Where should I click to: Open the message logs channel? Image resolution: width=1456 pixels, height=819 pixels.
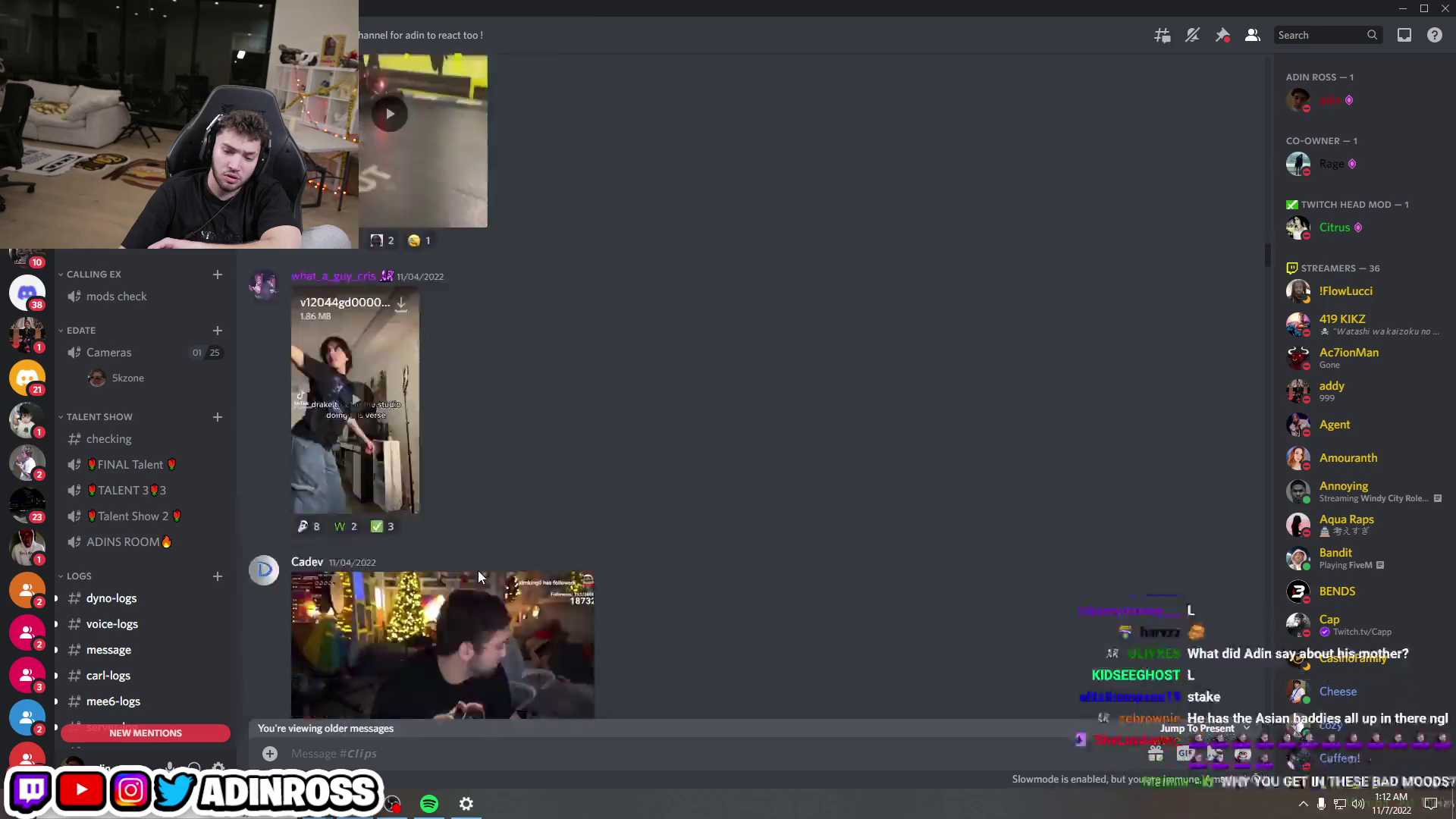point(146,650)
